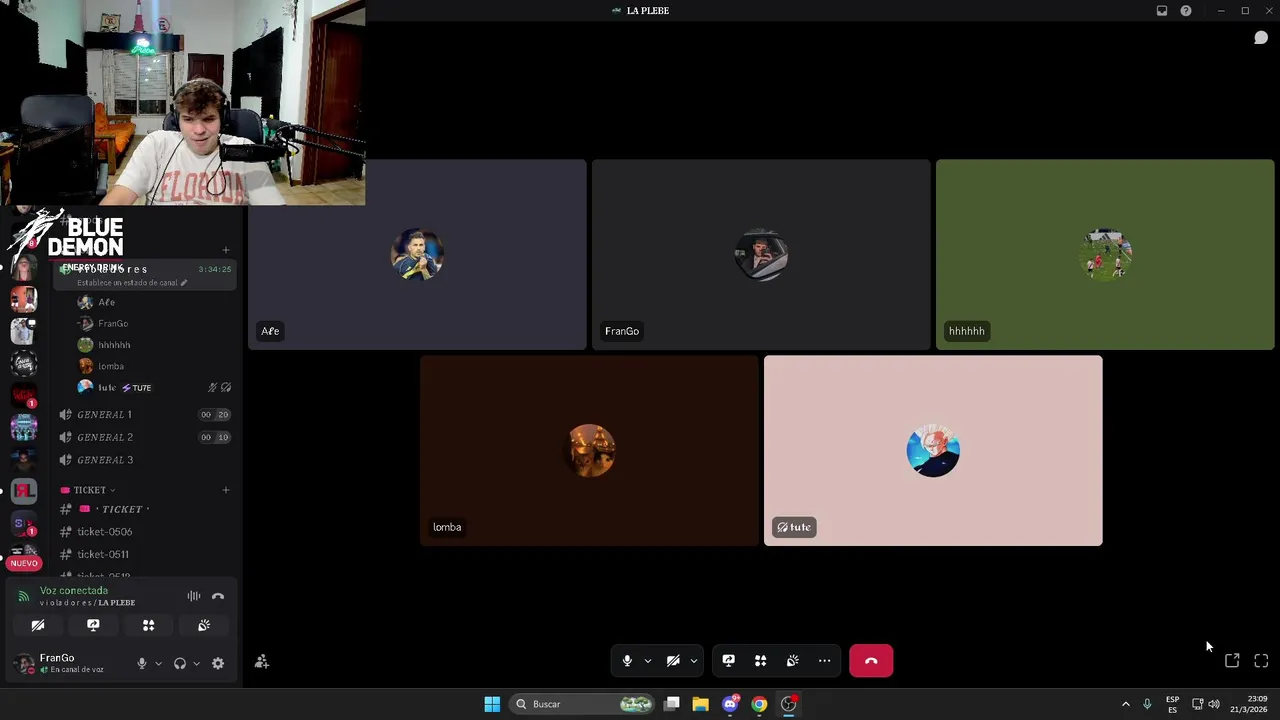Enter full screen for the call
Image resolution: width=1280 pixels, height=720 pixels.
pyautogui.click(x=1261, y=661)
